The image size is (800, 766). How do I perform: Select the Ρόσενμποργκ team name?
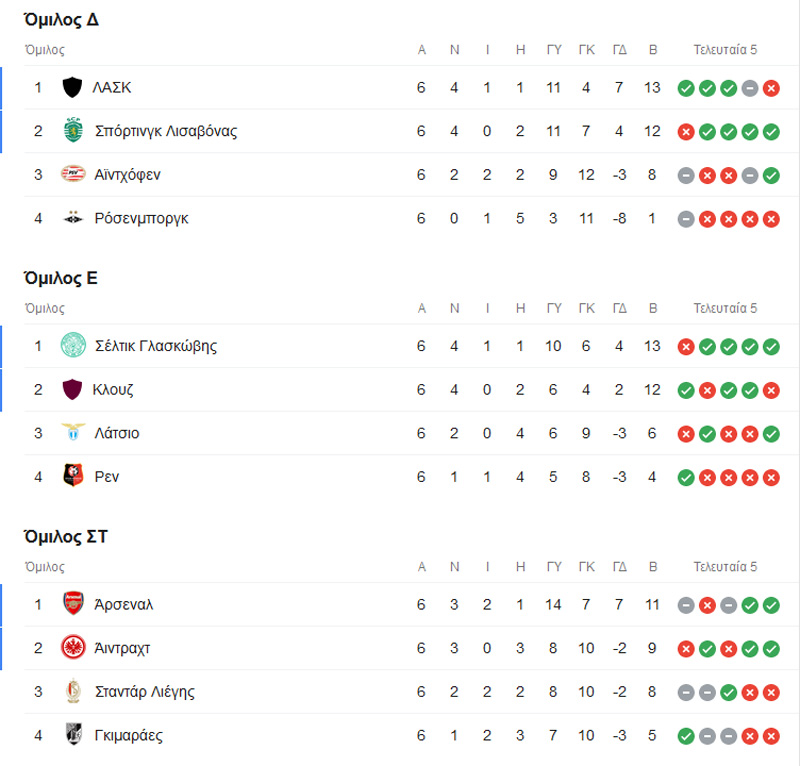141,219
